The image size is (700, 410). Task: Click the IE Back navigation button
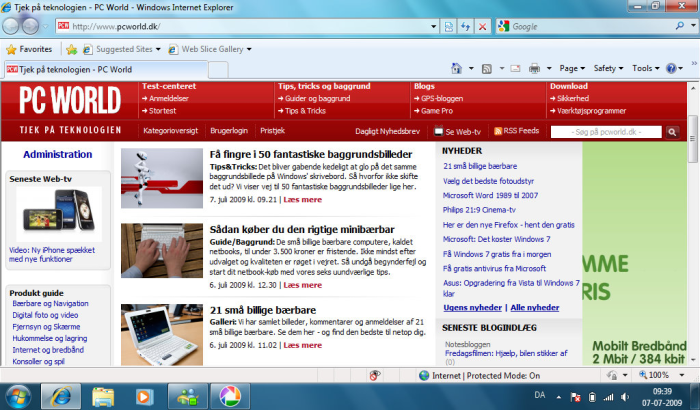pos(10,26)
